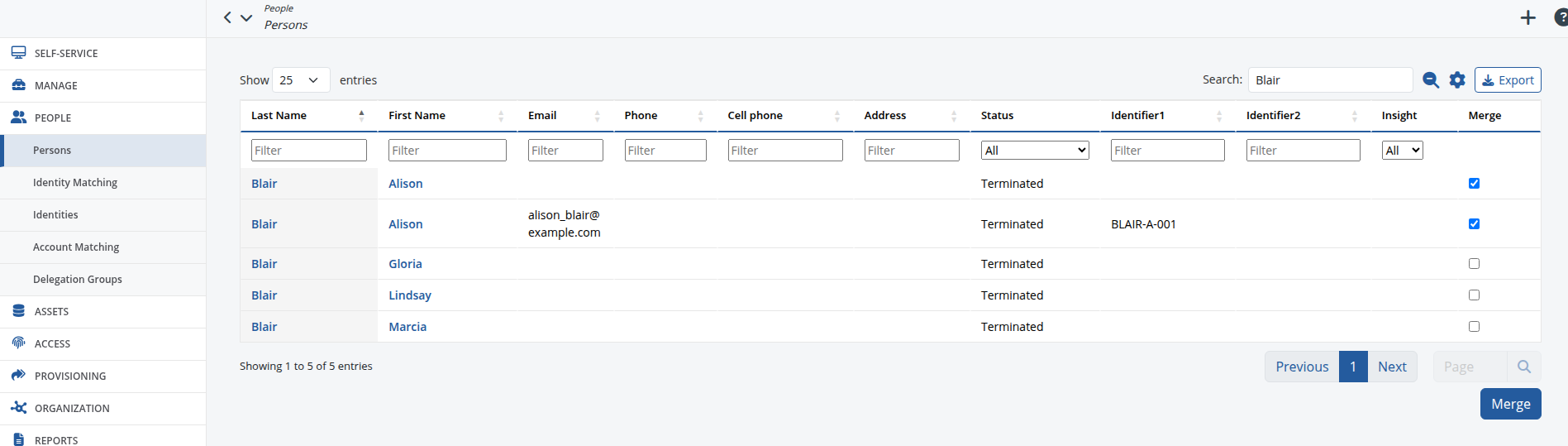The image size is (1568, 446).
Task: Click the Reports document icon
Action: point(18,440)
